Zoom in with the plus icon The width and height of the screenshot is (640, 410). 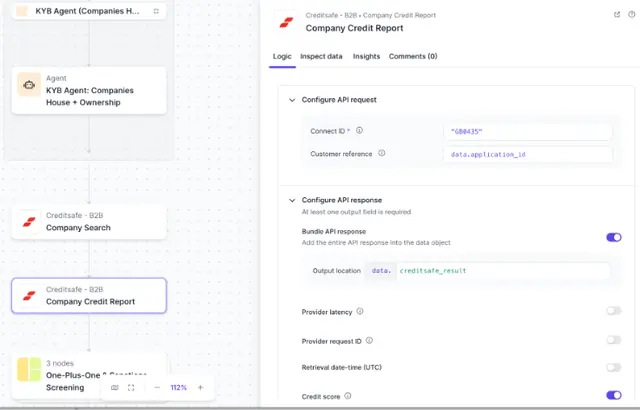click(200, 388)
